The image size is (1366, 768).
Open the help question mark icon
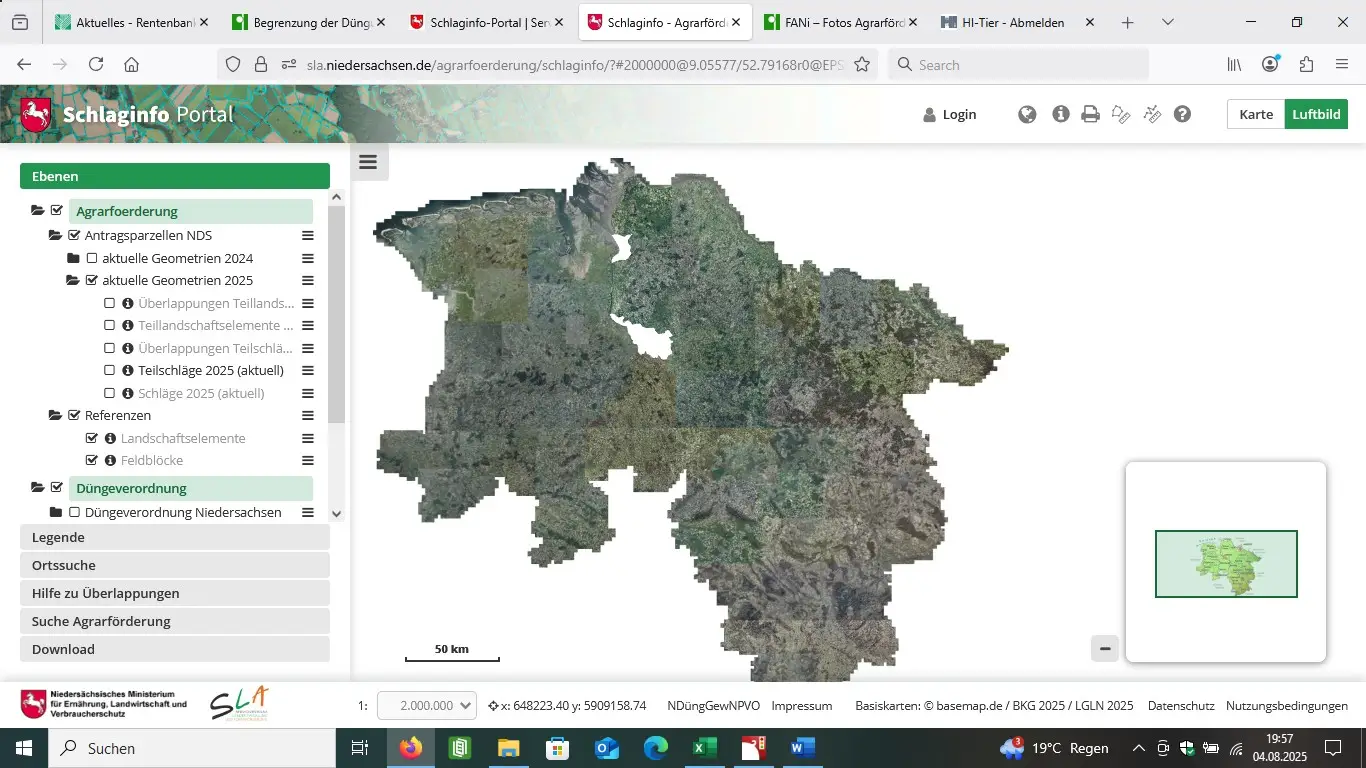(x=1182, y=115)
